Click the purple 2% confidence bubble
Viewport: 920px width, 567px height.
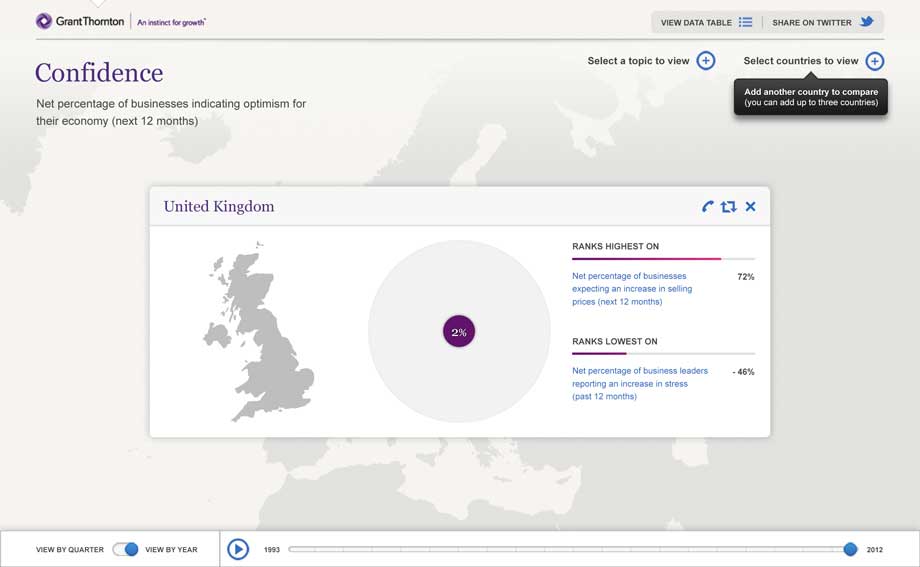point(459,332)
